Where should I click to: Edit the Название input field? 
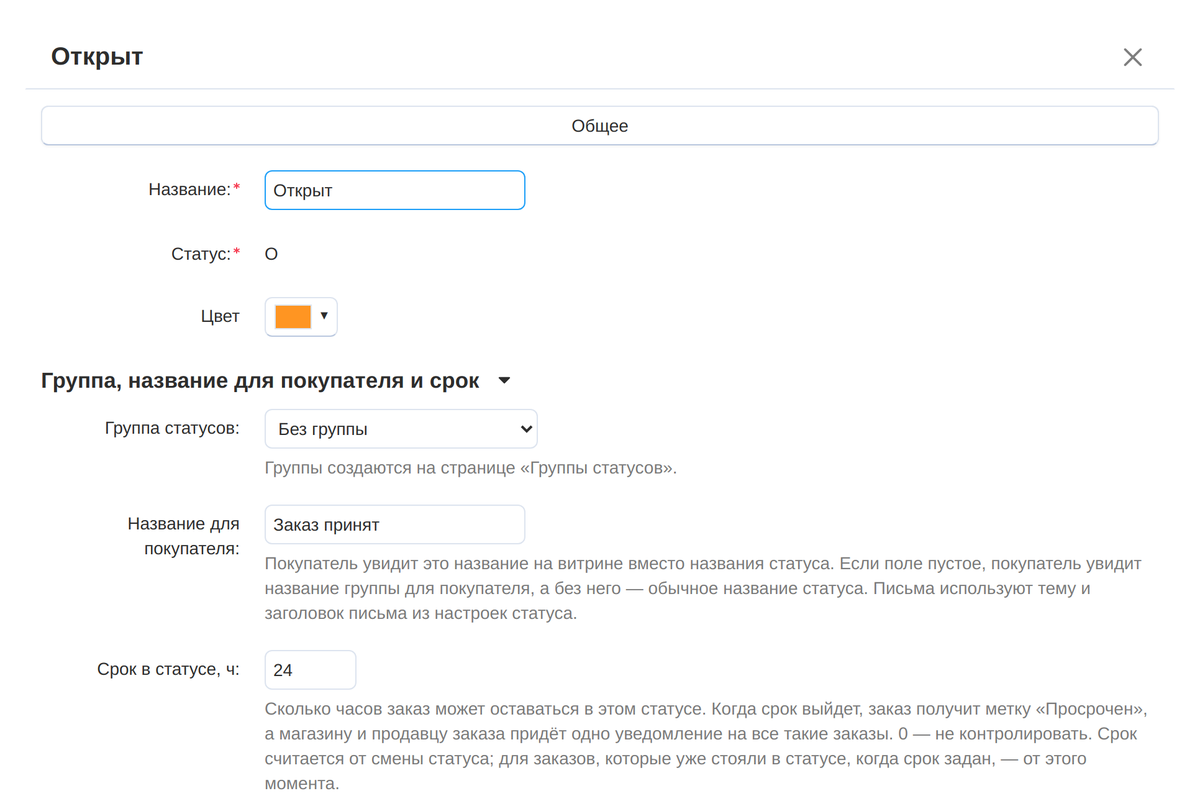tap(395, 190)
